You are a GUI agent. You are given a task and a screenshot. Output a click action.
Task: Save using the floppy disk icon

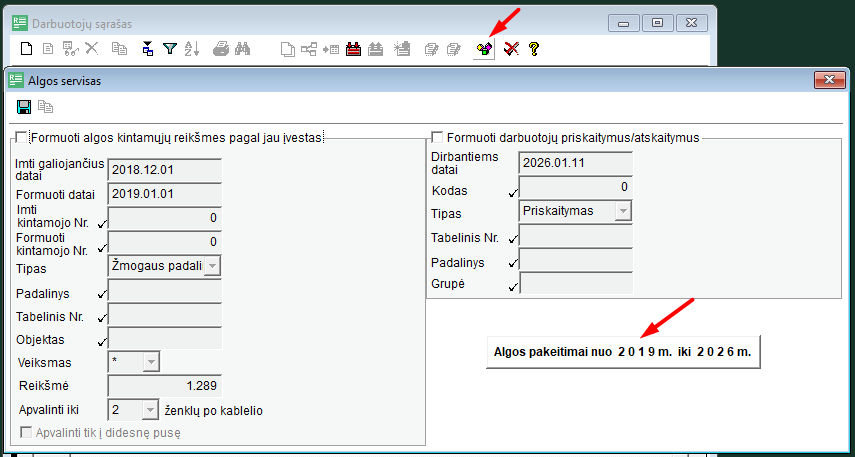click(24, 107)
